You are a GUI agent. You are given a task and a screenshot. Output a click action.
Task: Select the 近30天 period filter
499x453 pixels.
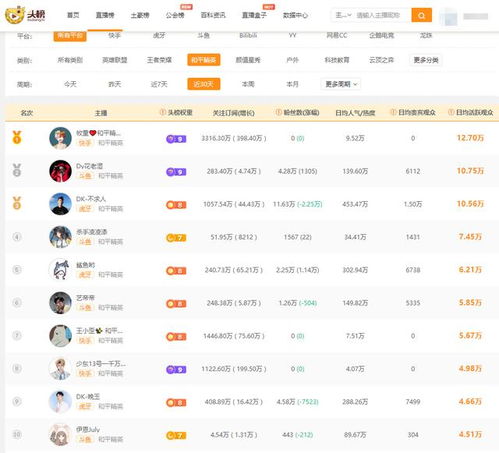tap(203, 84)
